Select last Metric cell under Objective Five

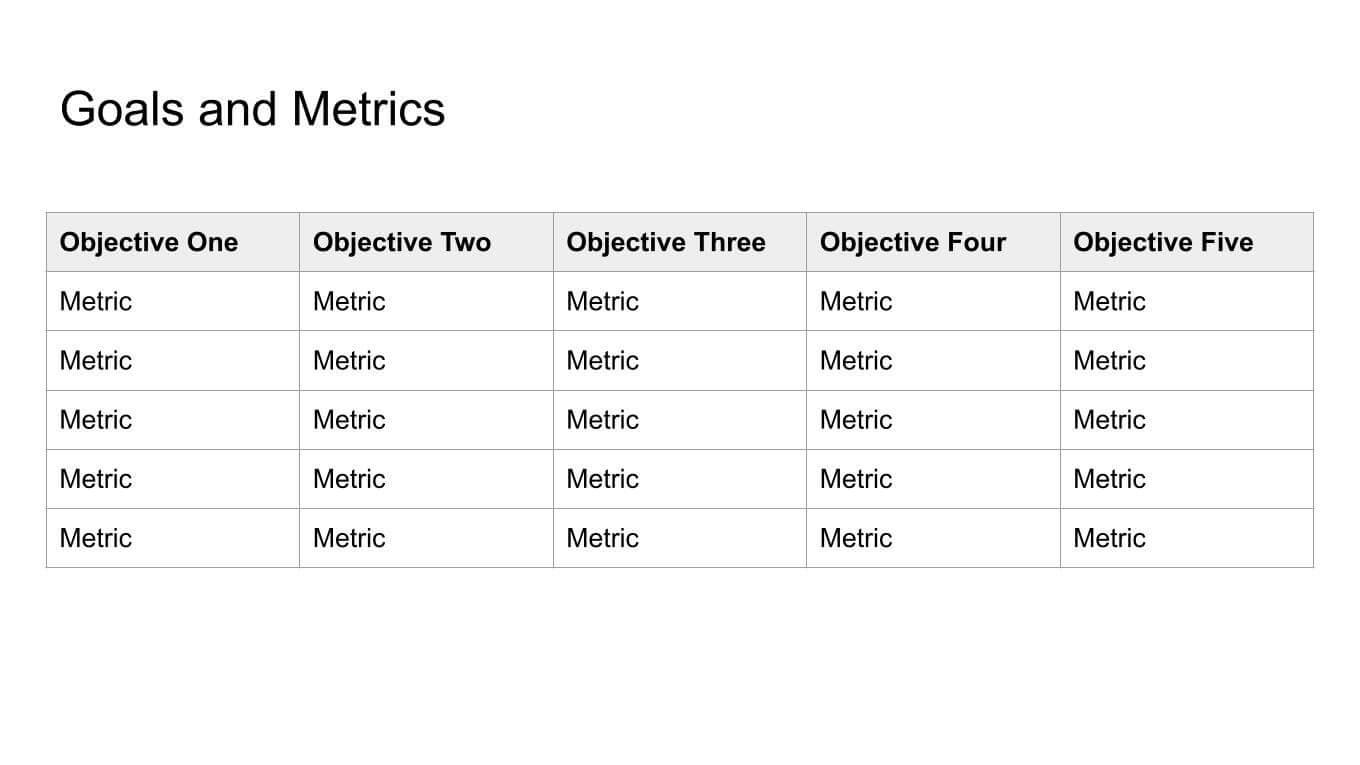[x=1186, y=538]
